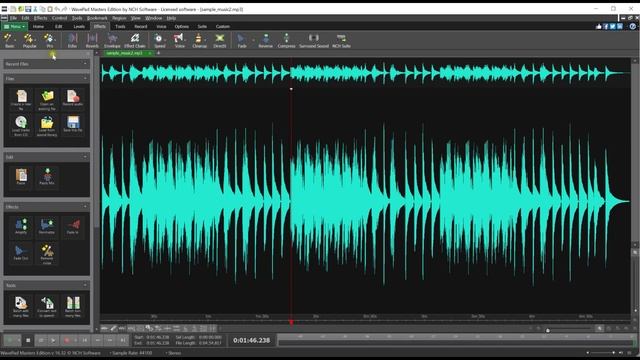The image size is (640, 360).
Task: Open the Help menu
Action: [171, 18]
